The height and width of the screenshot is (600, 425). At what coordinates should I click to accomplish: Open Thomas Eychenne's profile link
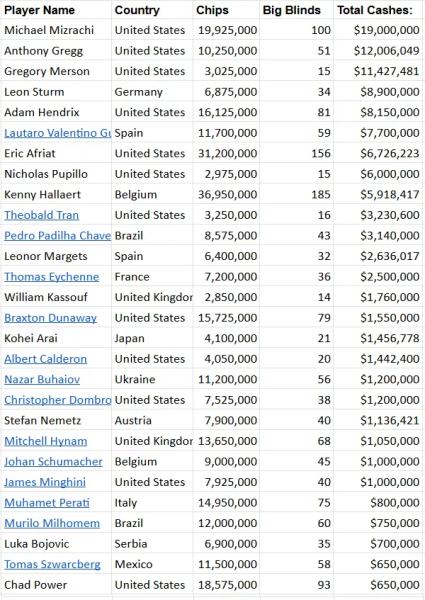[x=52, y=277]
